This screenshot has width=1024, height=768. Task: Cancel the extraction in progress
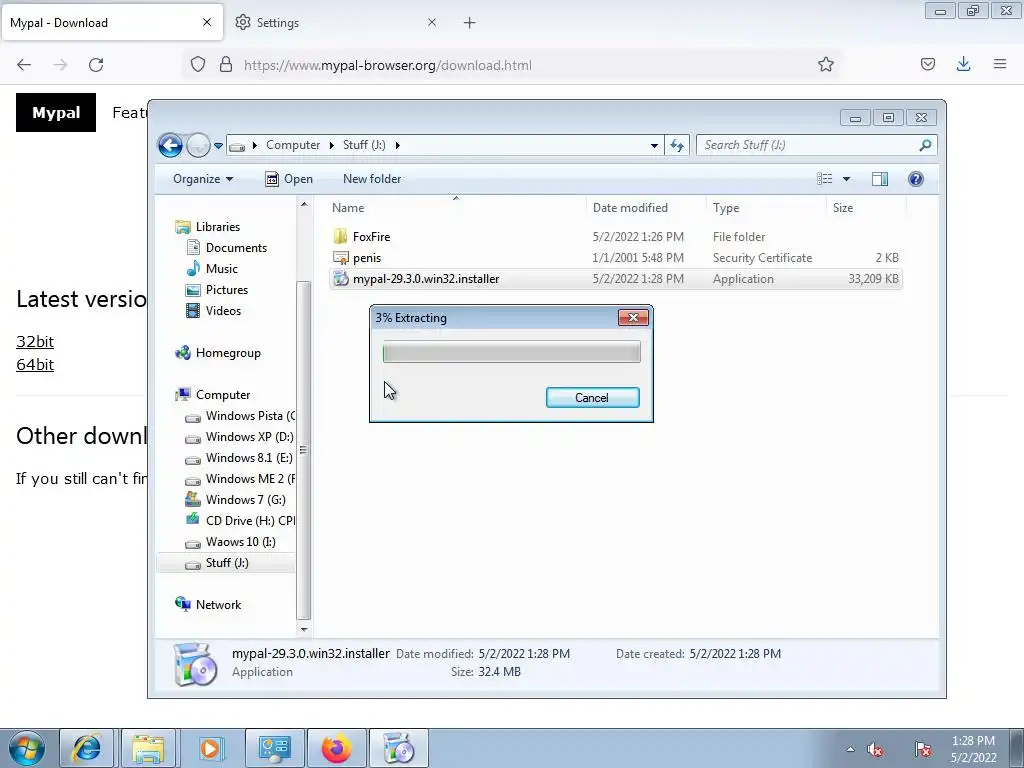click(592, 398)
